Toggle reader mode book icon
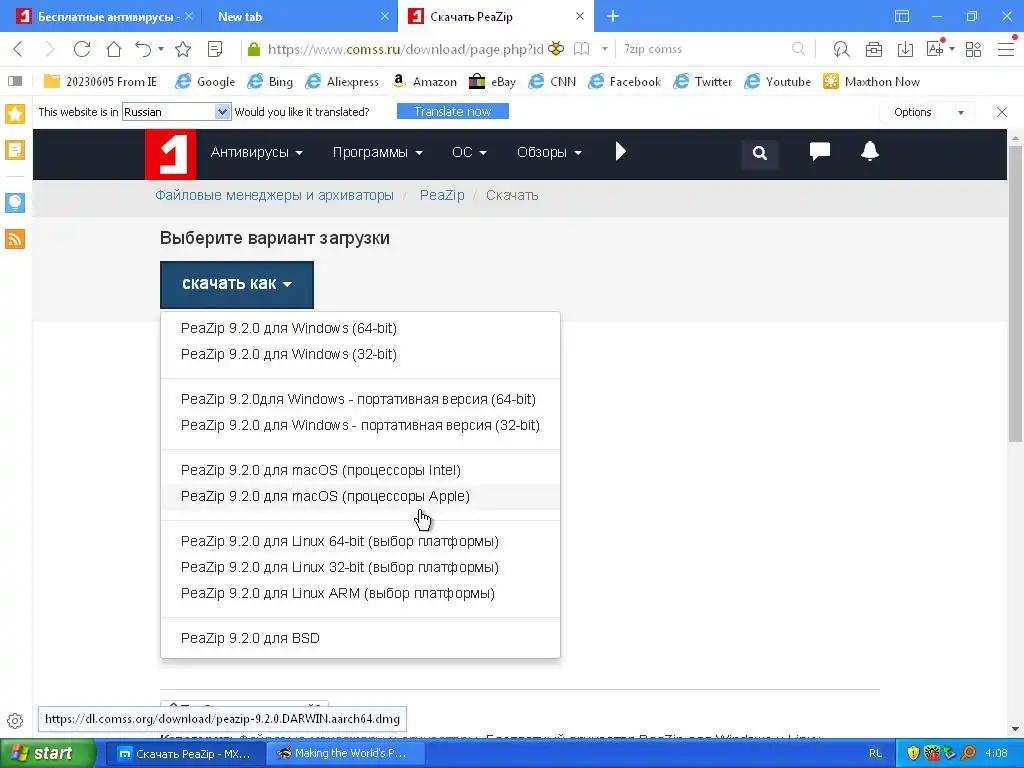Image resolution: width=1024 pixels, height=768 pixels. (581, 49)
